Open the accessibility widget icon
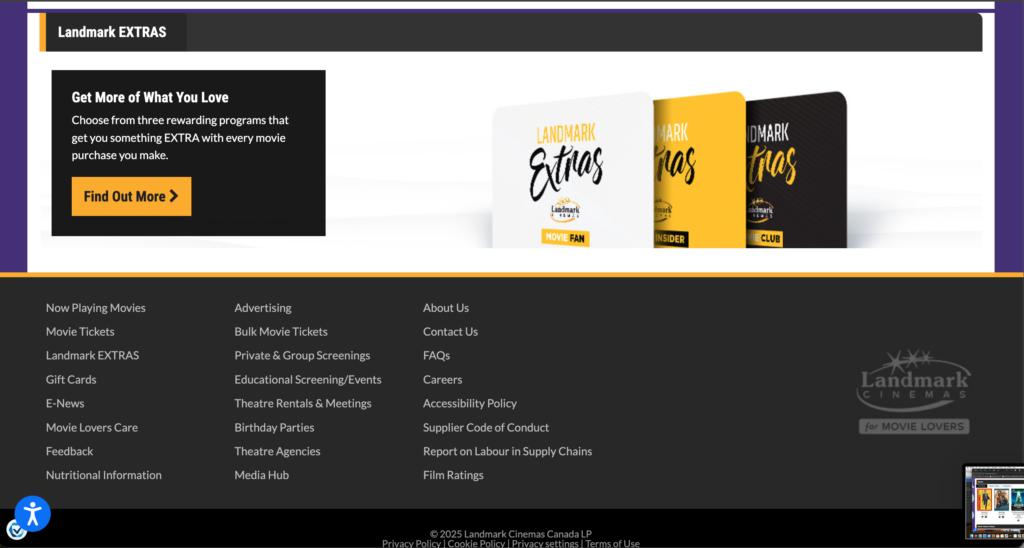This screenshot has height=548, width=1024. pyautogui.click(x=33, y=513)
